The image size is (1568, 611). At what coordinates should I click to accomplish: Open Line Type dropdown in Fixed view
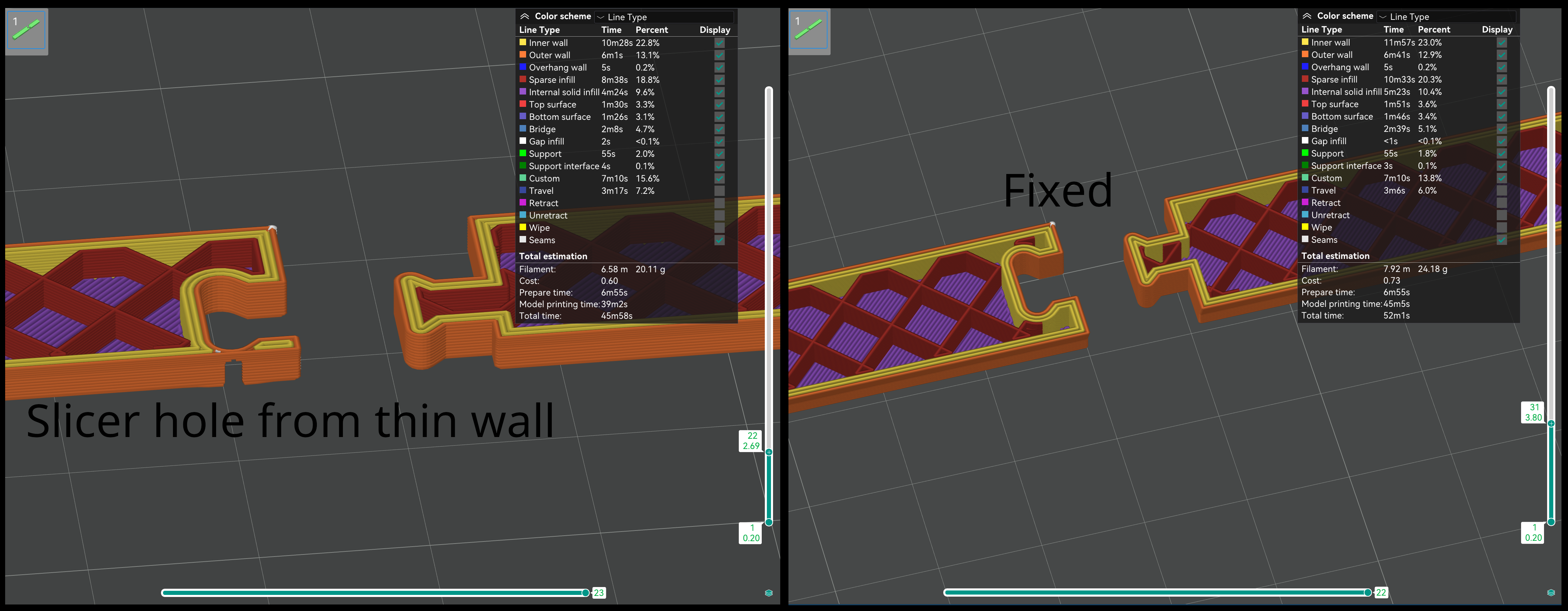tap(1447, 16)
